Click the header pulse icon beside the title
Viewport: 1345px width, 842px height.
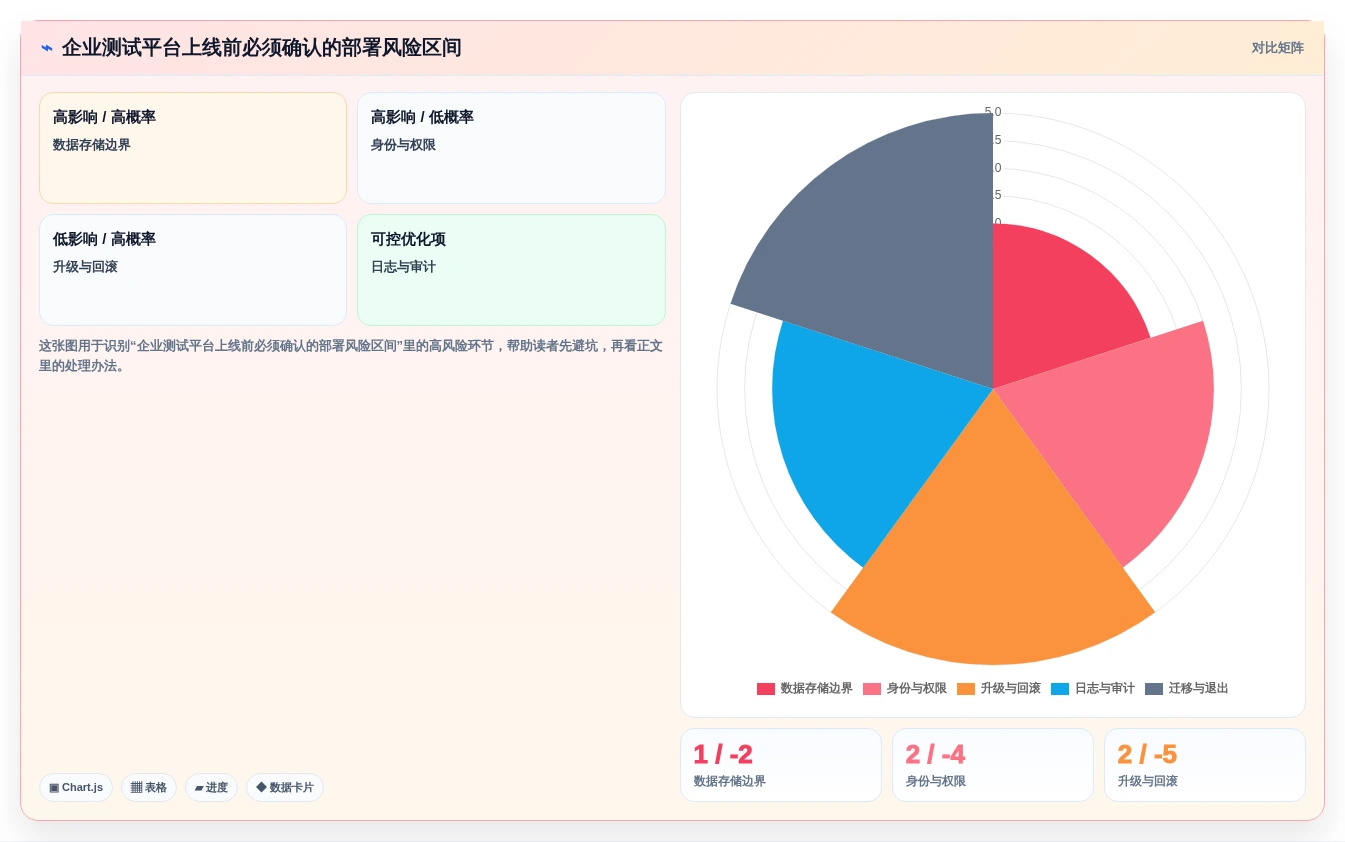coord(47,48)
